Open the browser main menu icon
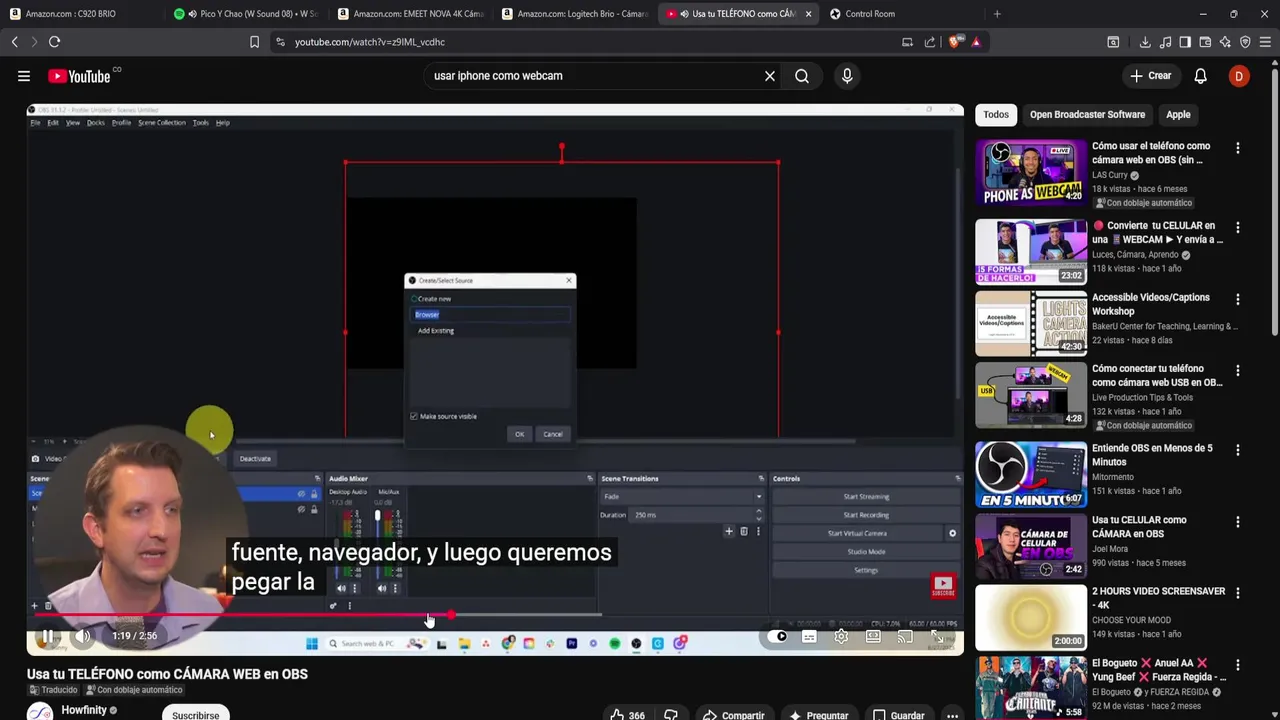 click(1265, 42)
